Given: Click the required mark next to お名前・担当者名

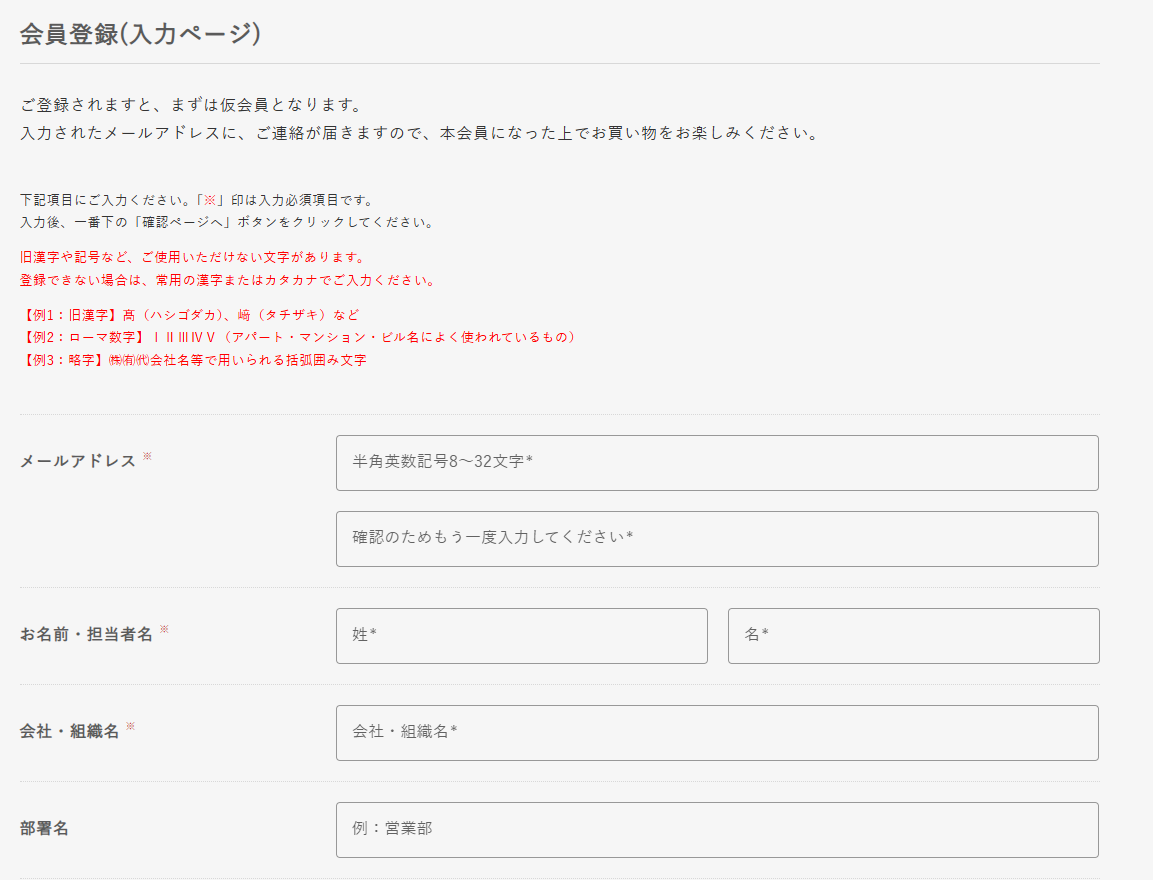Looking at the screenshot, I should coord(164,630).
